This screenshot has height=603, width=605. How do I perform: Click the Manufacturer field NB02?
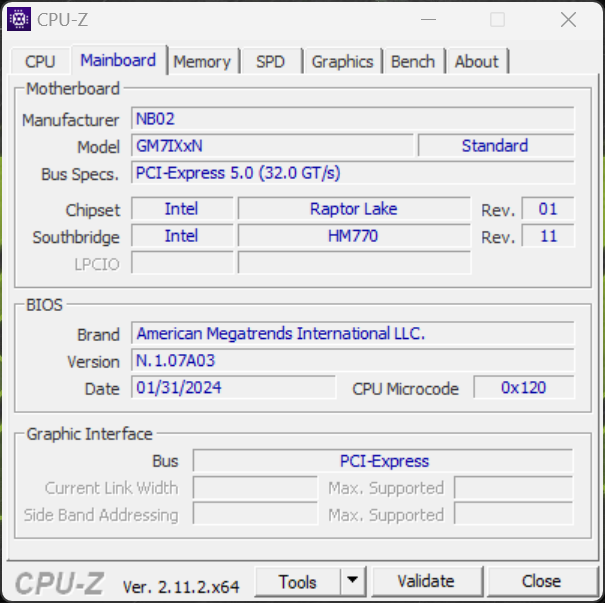click(x=353, y=118)
